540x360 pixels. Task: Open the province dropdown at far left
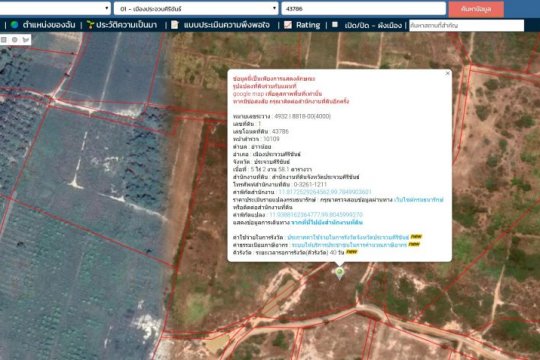[x=55, y=8]
